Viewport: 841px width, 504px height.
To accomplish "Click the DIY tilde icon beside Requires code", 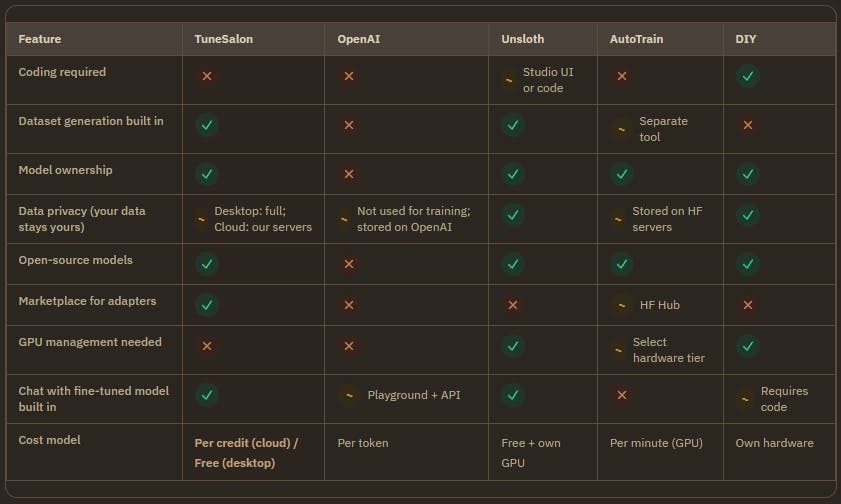I will tap(744, 399).
